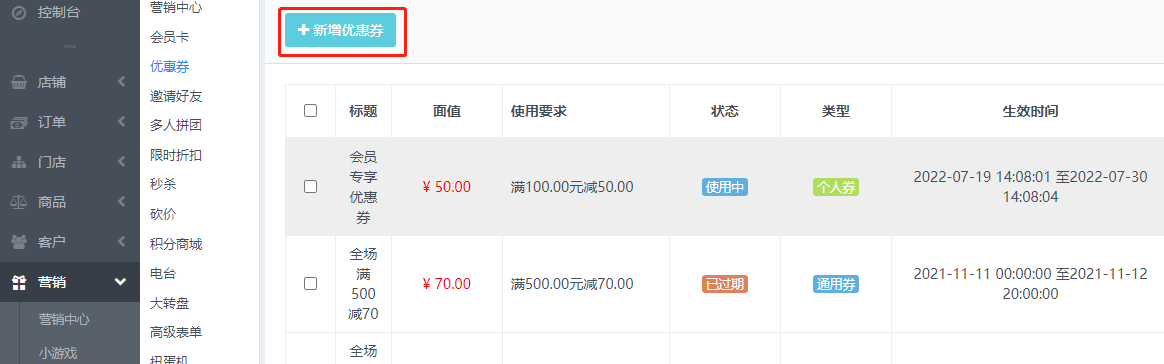
Task: Click the 客户 customers group icon
Action: [x=19, y=242]
